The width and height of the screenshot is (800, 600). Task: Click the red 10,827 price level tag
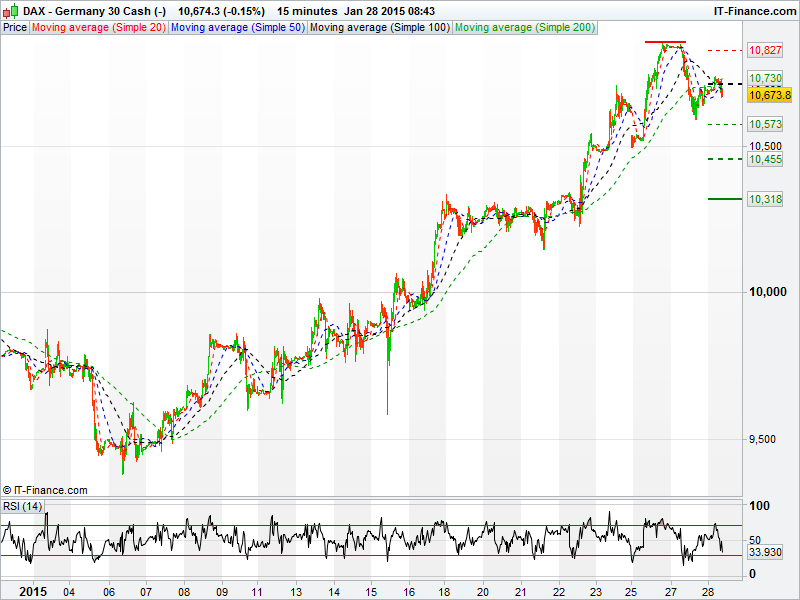(x=765, y=50)
